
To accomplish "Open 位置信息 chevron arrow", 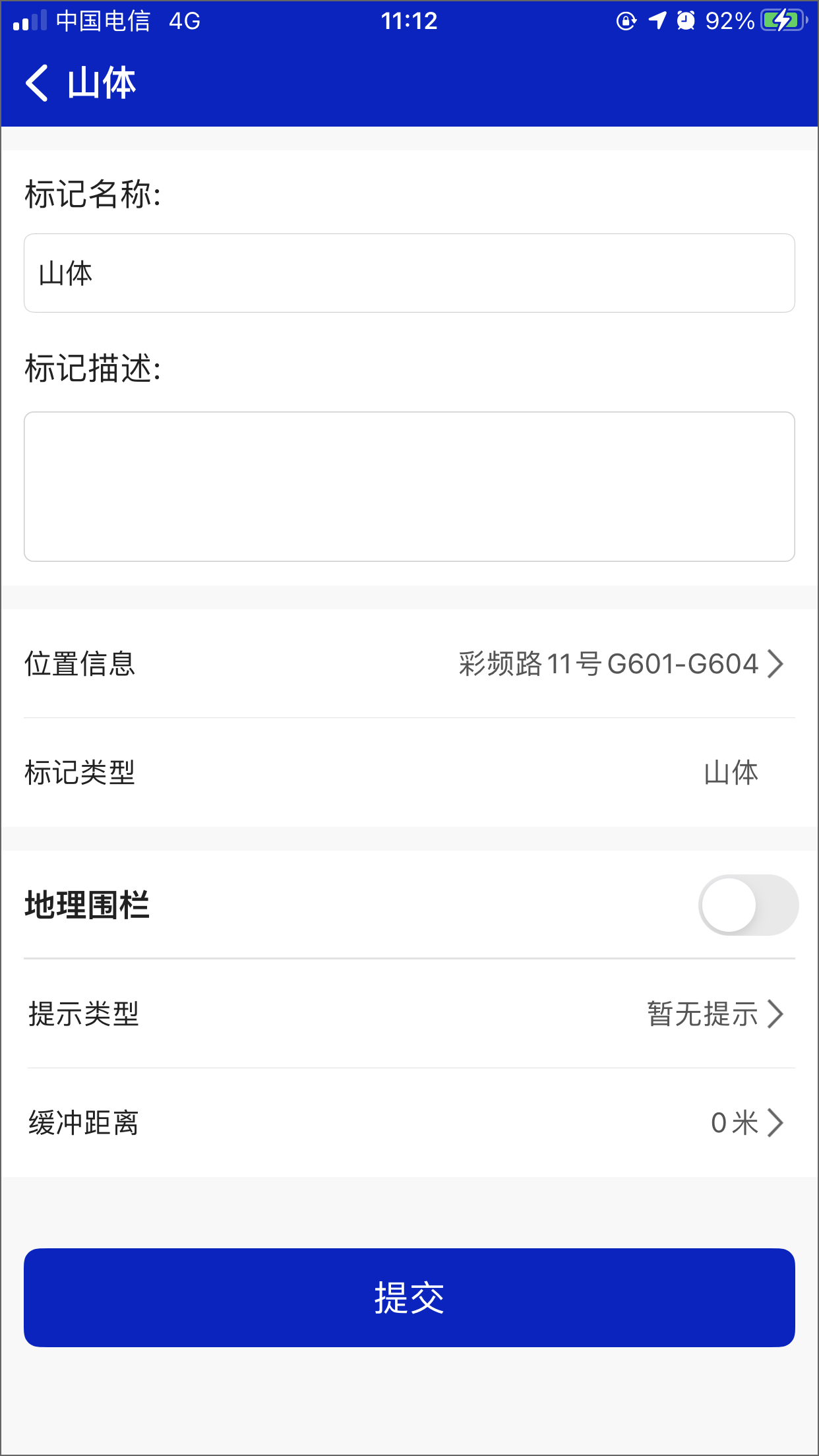I will coord(775,663).
